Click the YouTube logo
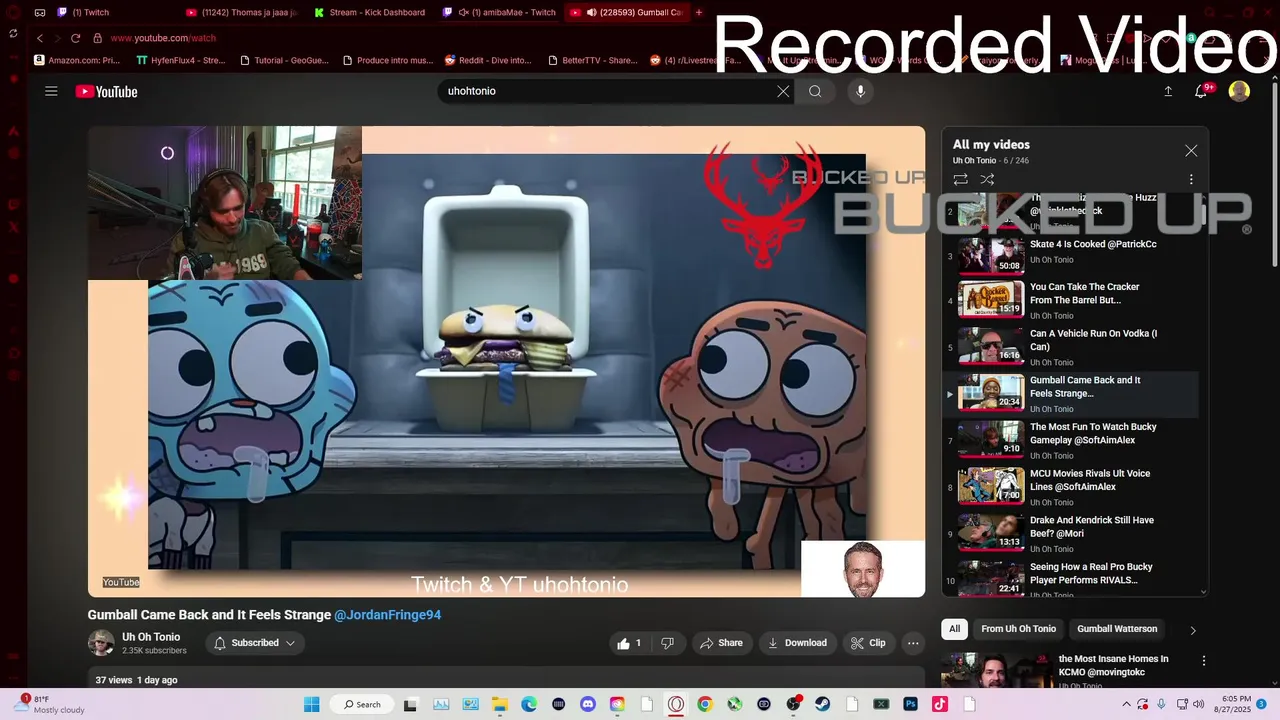Screen dimensions: 1280x720 coord(106,92)
